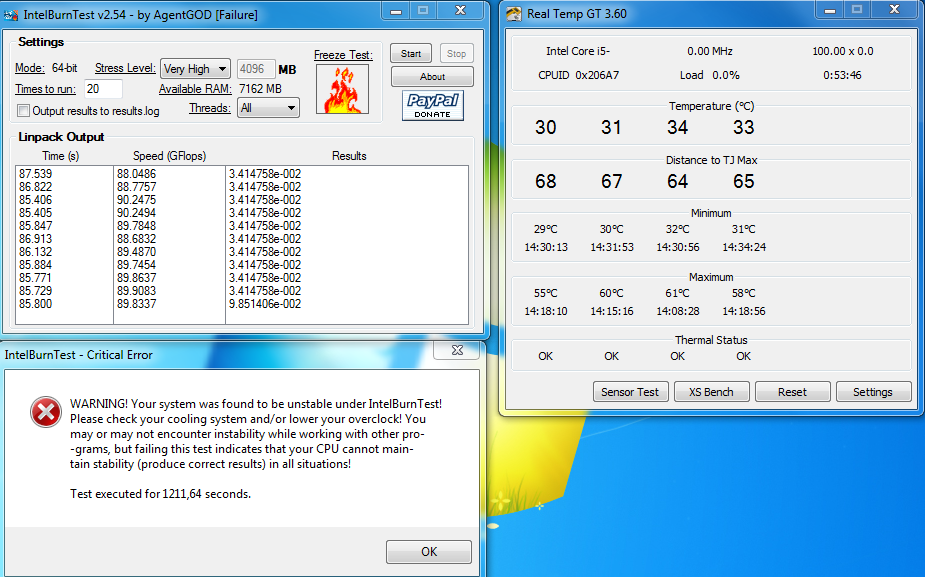Screen dimensions: 925x577
Task: Close the Critical Error dialog with X
Action: [x=457, y=350]
